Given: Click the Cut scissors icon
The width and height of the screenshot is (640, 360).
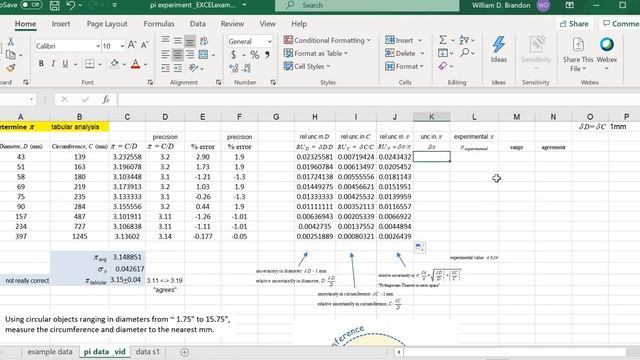Looking at the screenshot, I should tap(11, 41).
